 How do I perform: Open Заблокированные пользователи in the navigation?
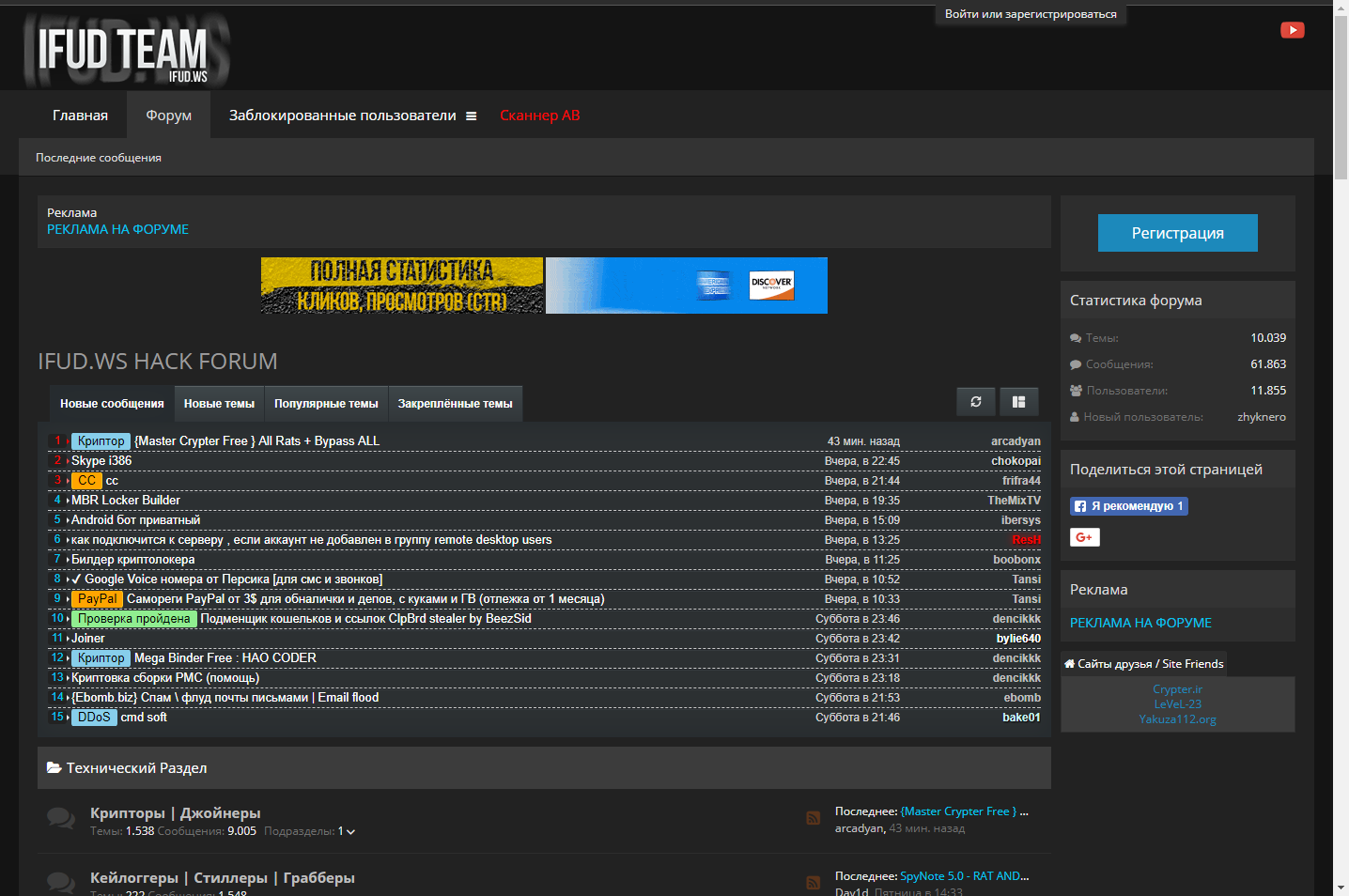(x=342, y=116)
